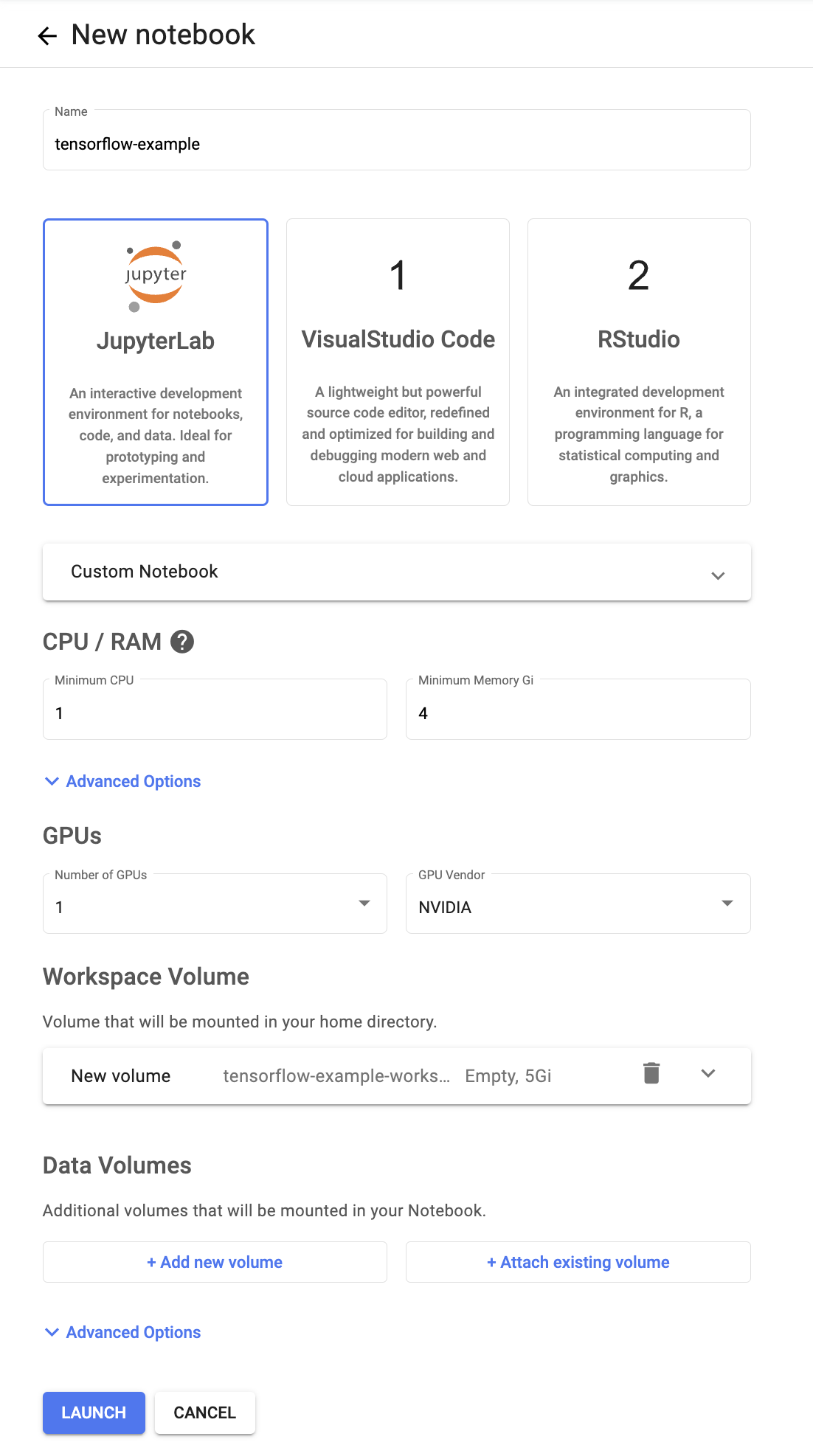Click 'Additional volumes that will be mounted' text

pos(264,1210)
